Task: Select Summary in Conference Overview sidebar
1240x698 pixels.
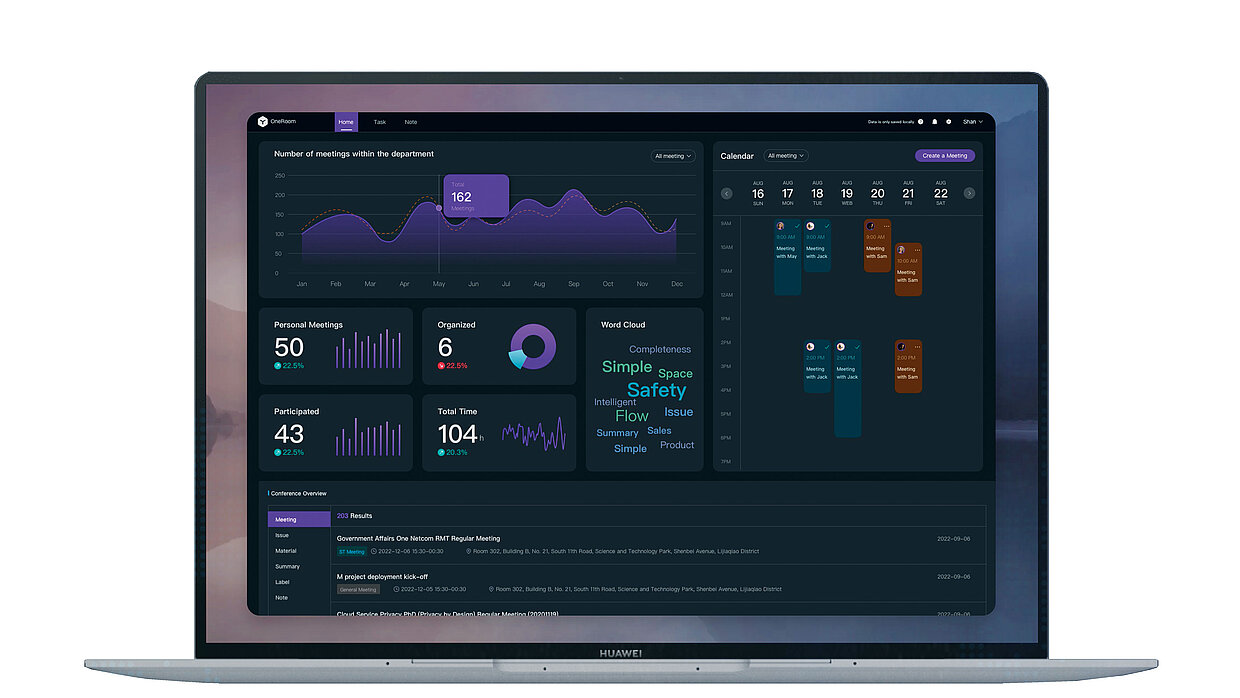Action: coord(288,567)
